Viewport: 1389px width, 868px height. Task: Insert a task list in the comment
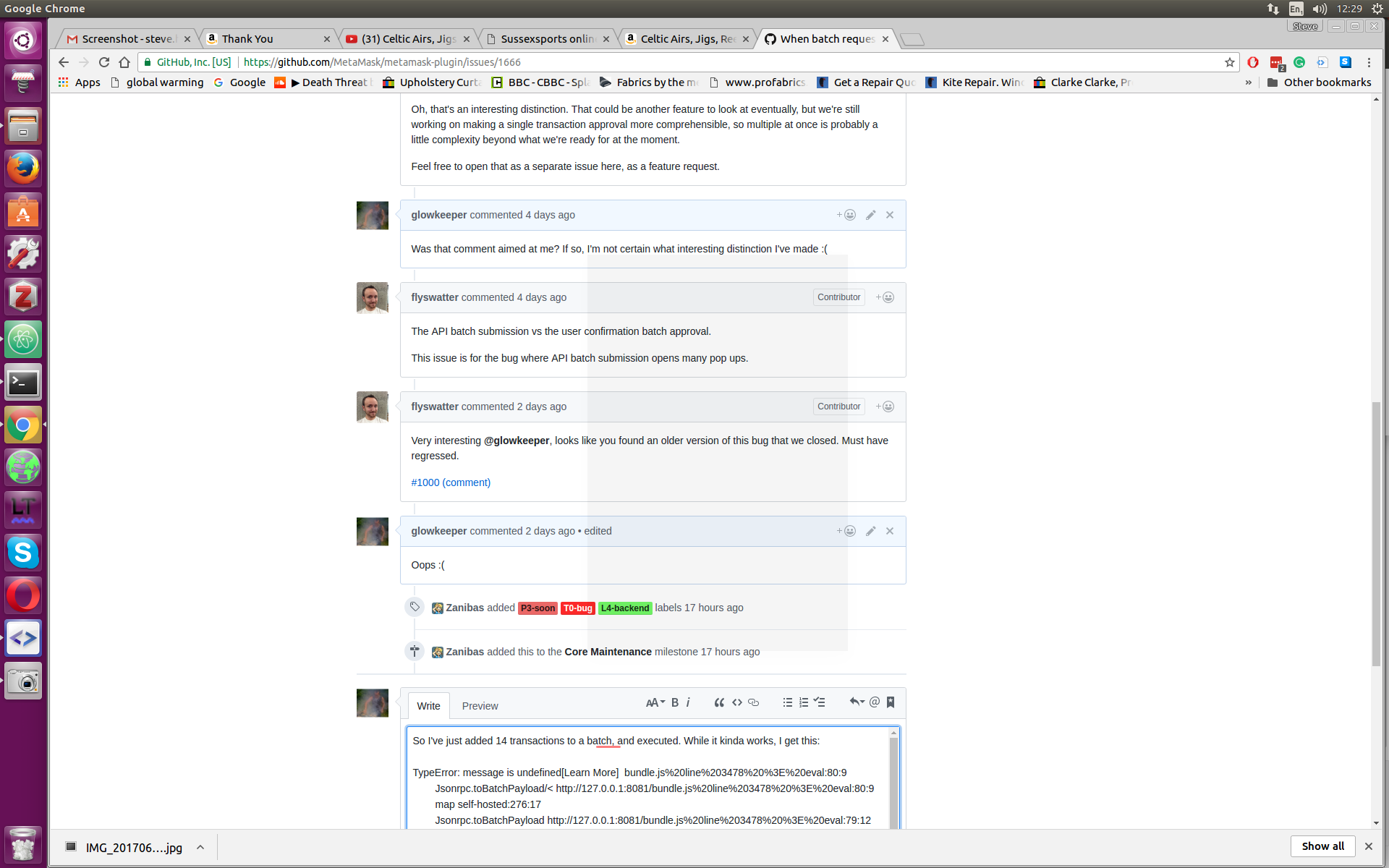pyautogui.click(x=820, y=702)
